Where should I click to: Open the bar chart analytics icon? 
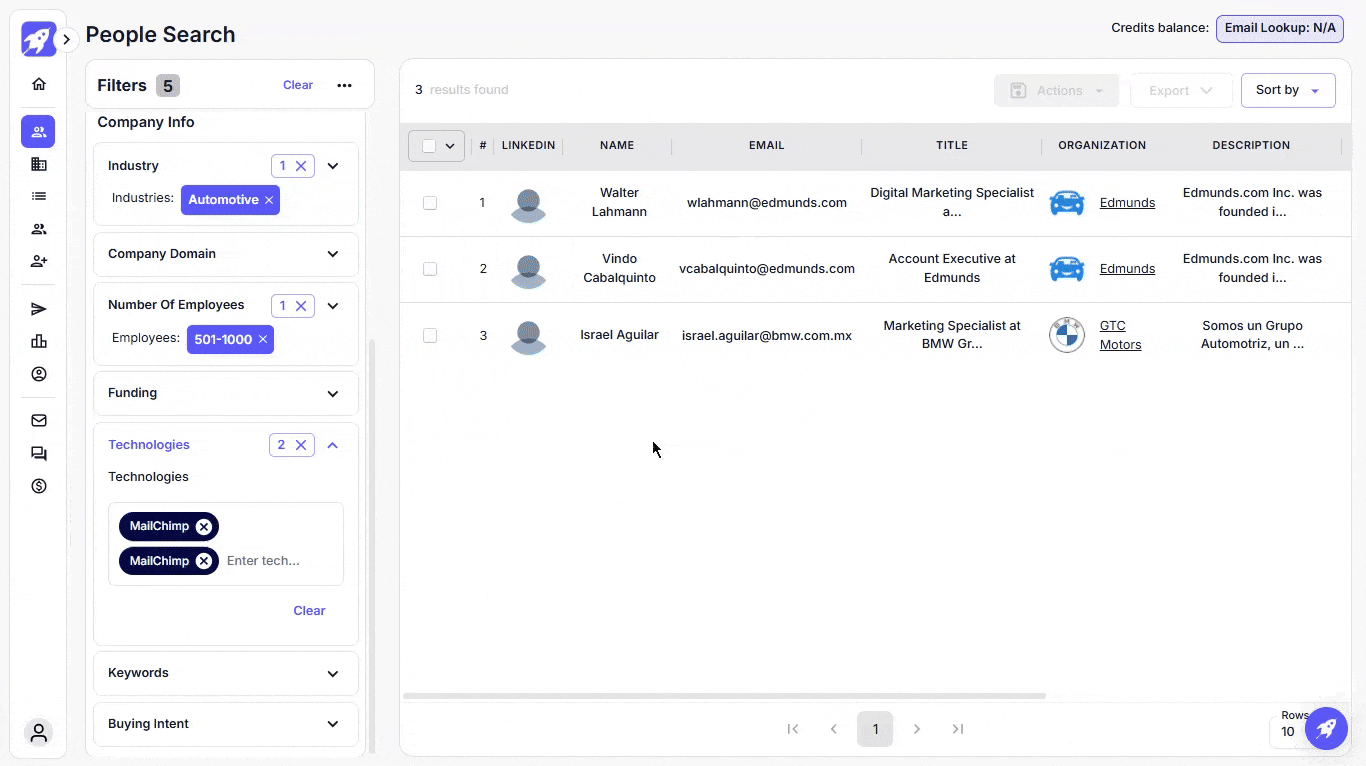coord(39,341)
